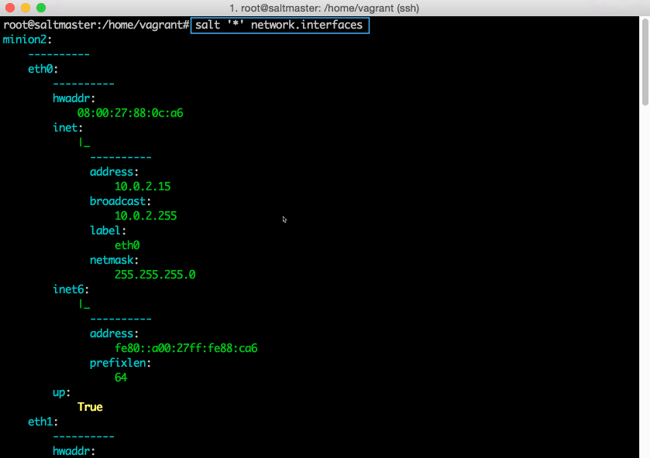
Task: Click the MAC address 08:00:27:88:0c:a6
Action: click(130, 113)
